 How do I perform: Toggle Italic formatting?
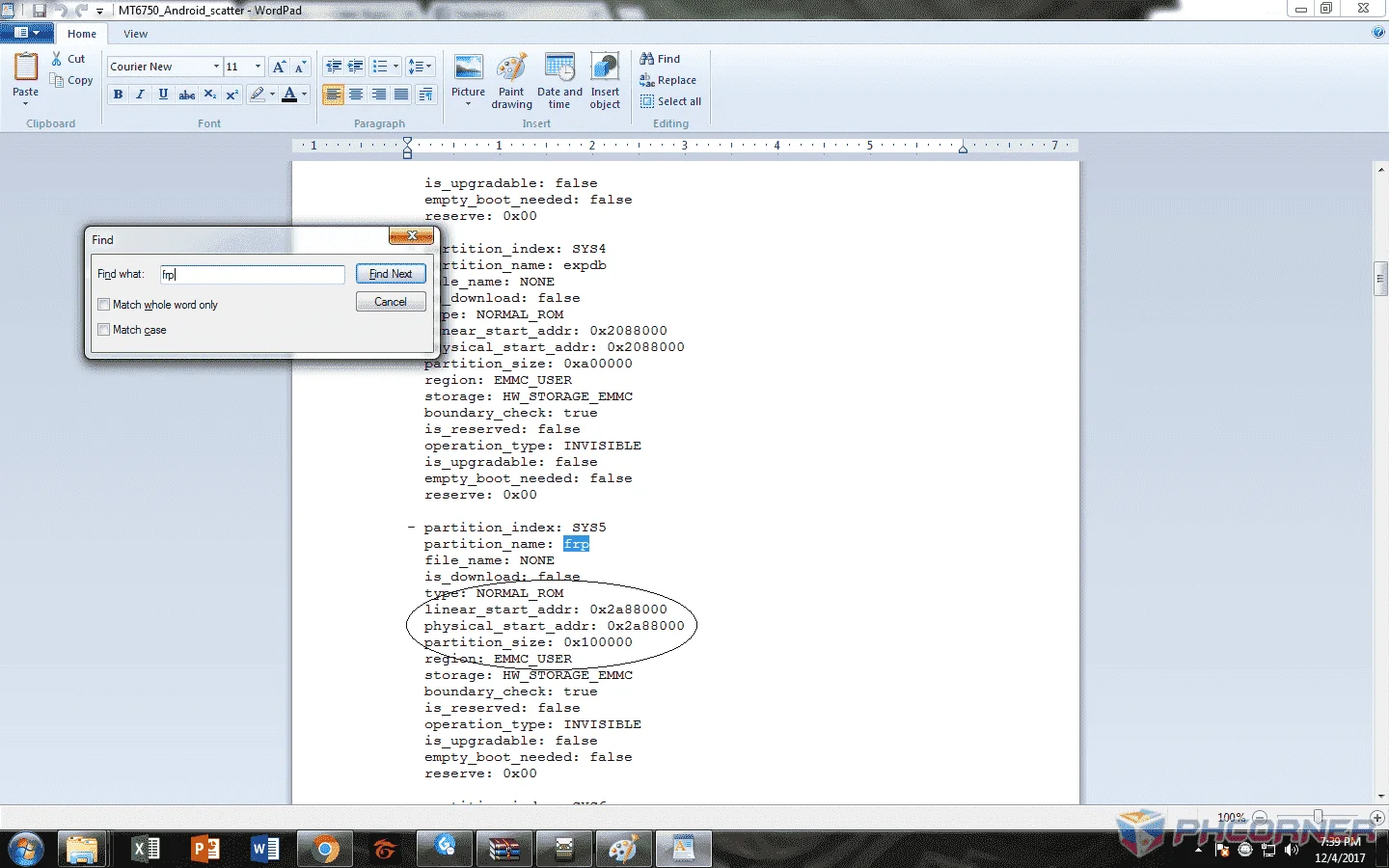click(x=140, y=95)
